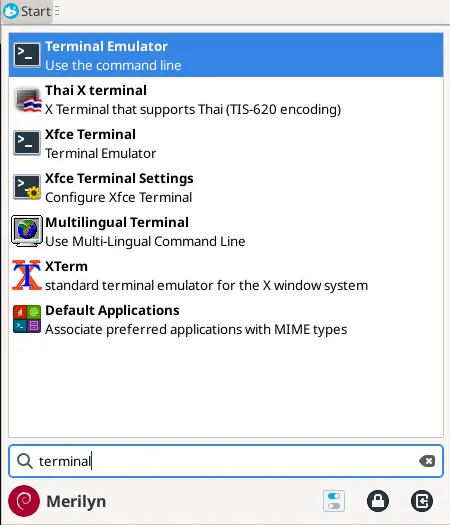
Task: Choose the Multilingual Terminal entry
Action: click(x=226, y=231)
